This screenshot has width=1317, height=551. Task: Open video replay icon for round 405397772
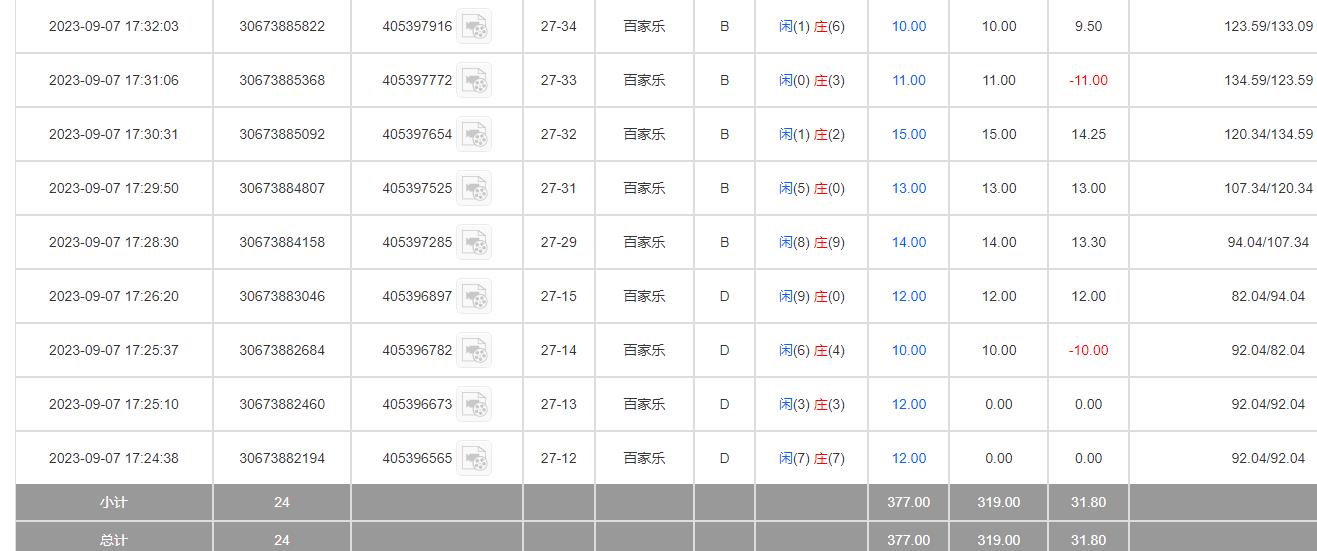(474, 81)
